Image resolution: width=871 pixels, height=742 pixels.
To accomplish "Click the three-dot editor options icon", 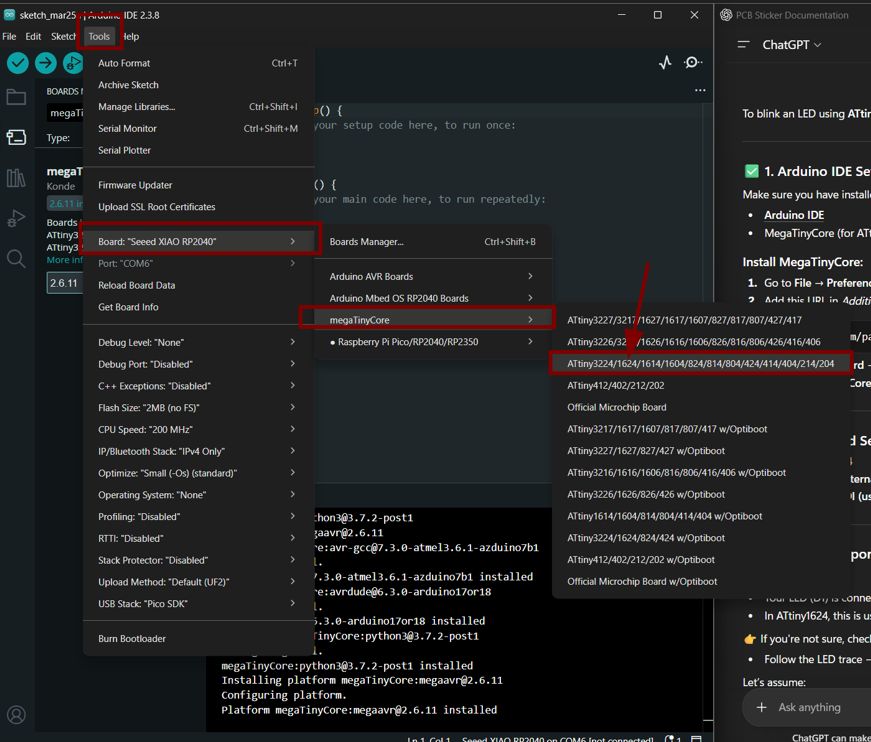I will pyautogui.click(x=700, y=90).
